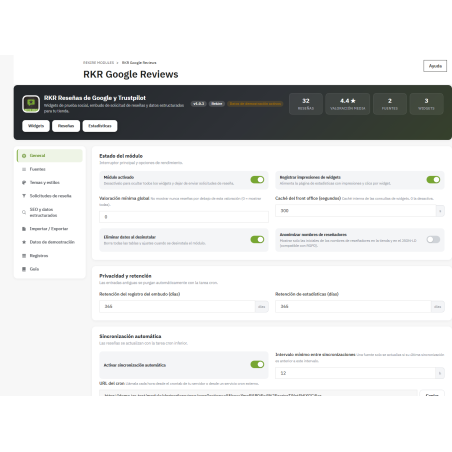
Task: Click the RKR module logo icon
Action: [31, 104]
